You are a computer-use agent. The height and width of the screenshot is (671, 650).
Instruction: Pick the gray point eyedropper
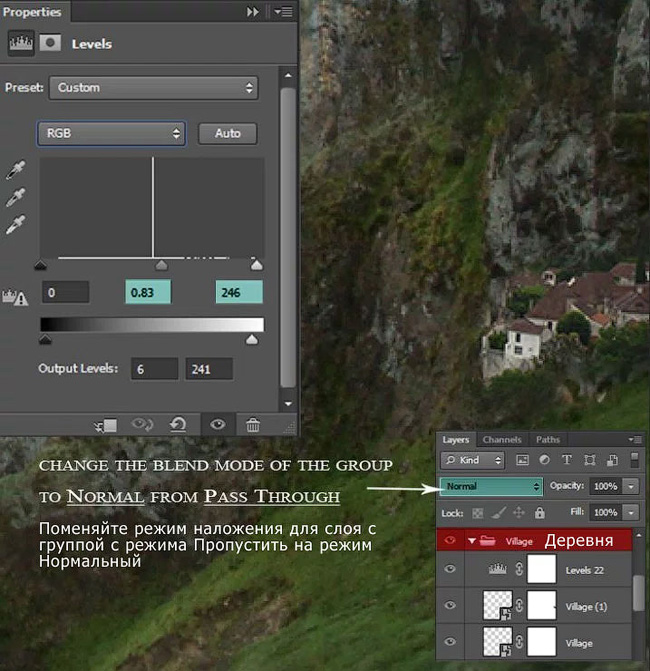[16, 197]
